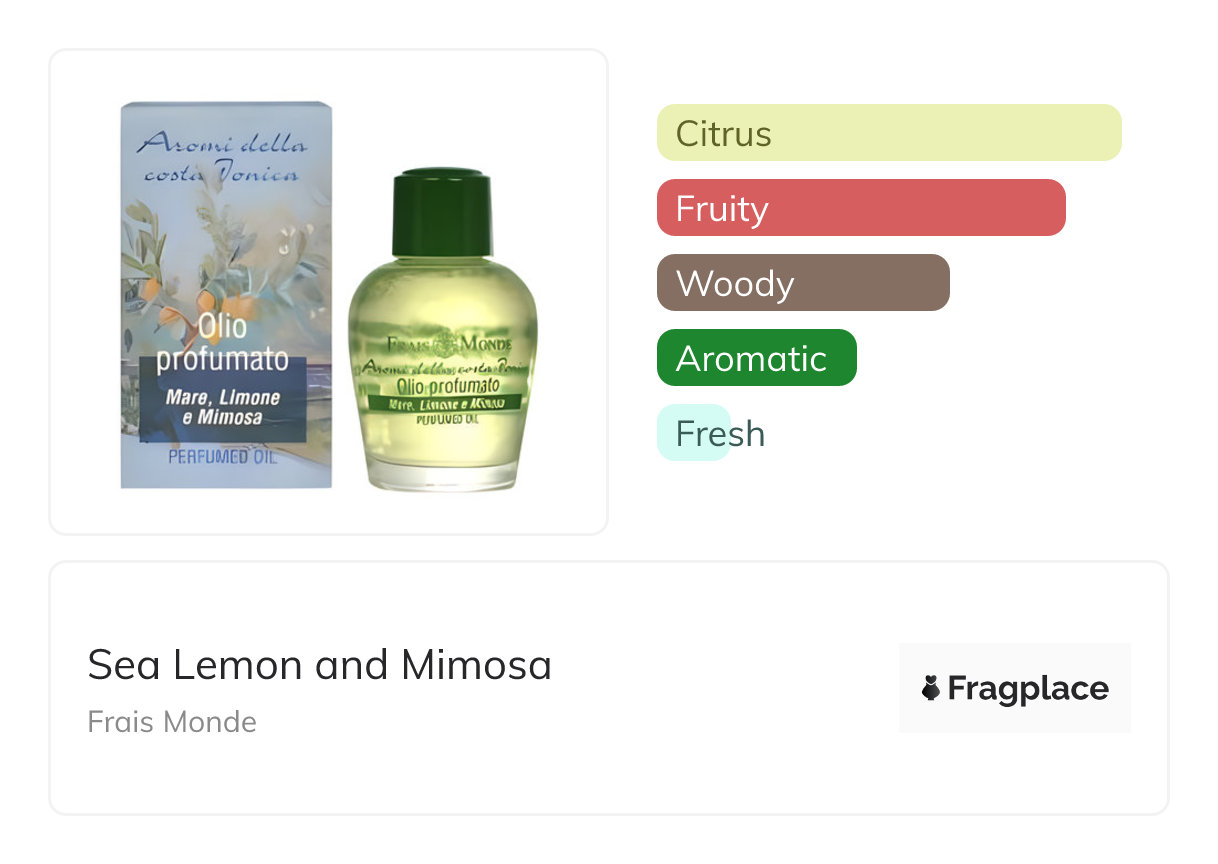This screenshot has height=864, width=1218.
Task: Click the "Mare, Limone e Mimosa" box label
Action: coord(222,407)
